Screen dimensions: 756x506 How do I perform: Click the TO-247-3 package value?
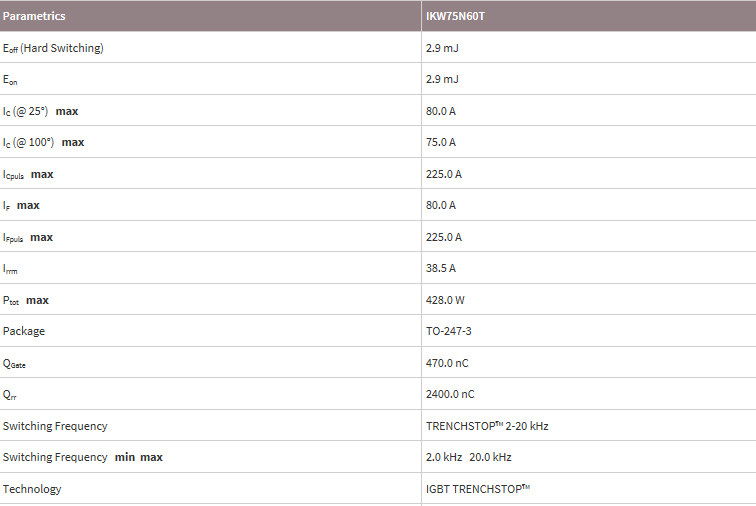[x=451, y=331]
